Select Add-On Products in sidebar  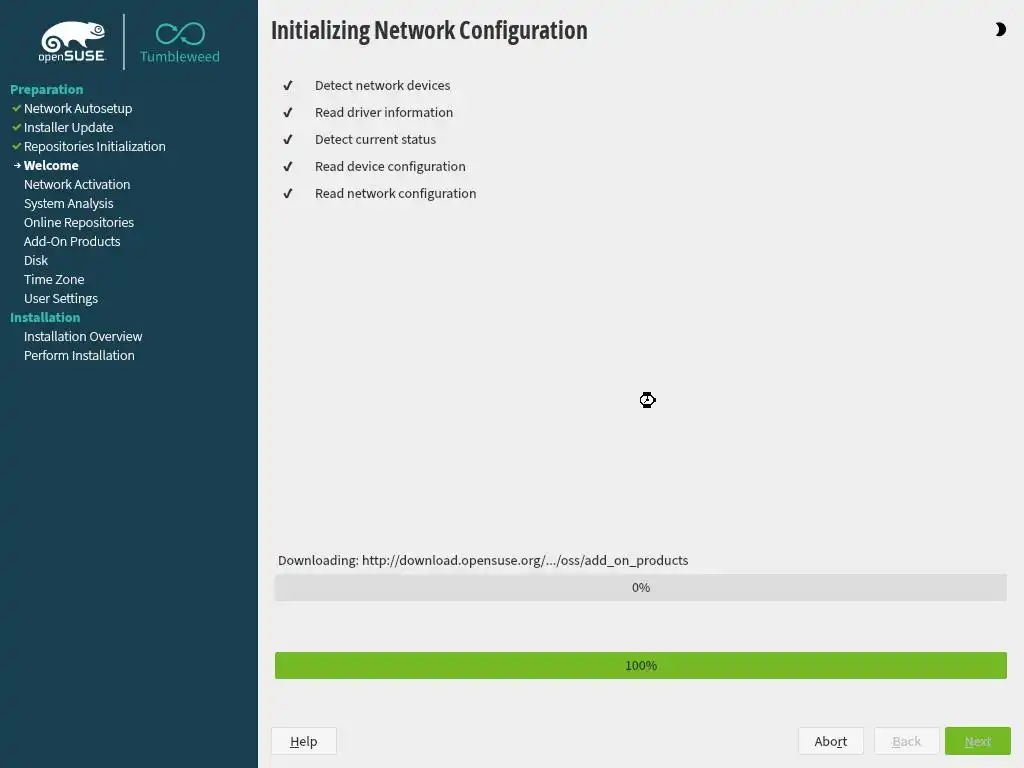(x=72, y=241)
